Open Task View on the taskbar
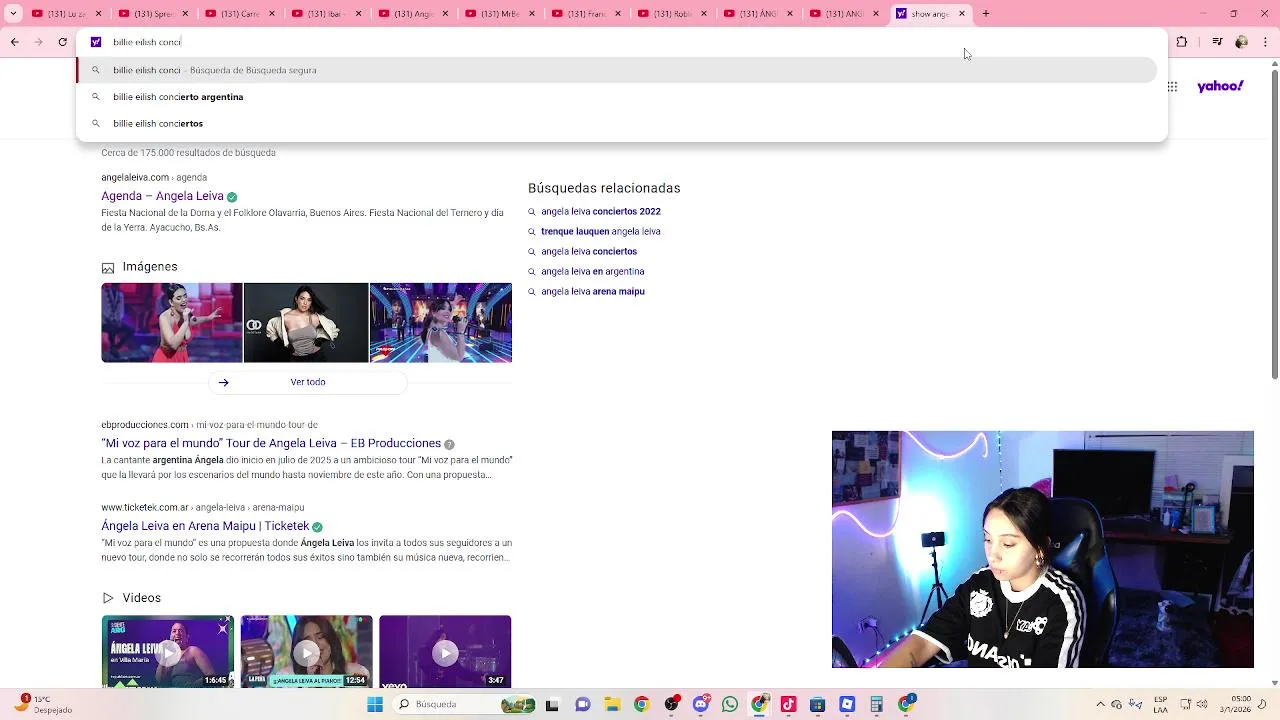The image size is (1280, 720). 552,704
